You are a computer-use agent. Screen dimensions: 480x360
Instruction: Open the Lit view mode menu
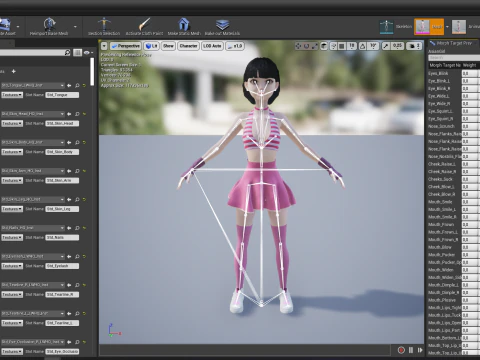click(152, 46)
